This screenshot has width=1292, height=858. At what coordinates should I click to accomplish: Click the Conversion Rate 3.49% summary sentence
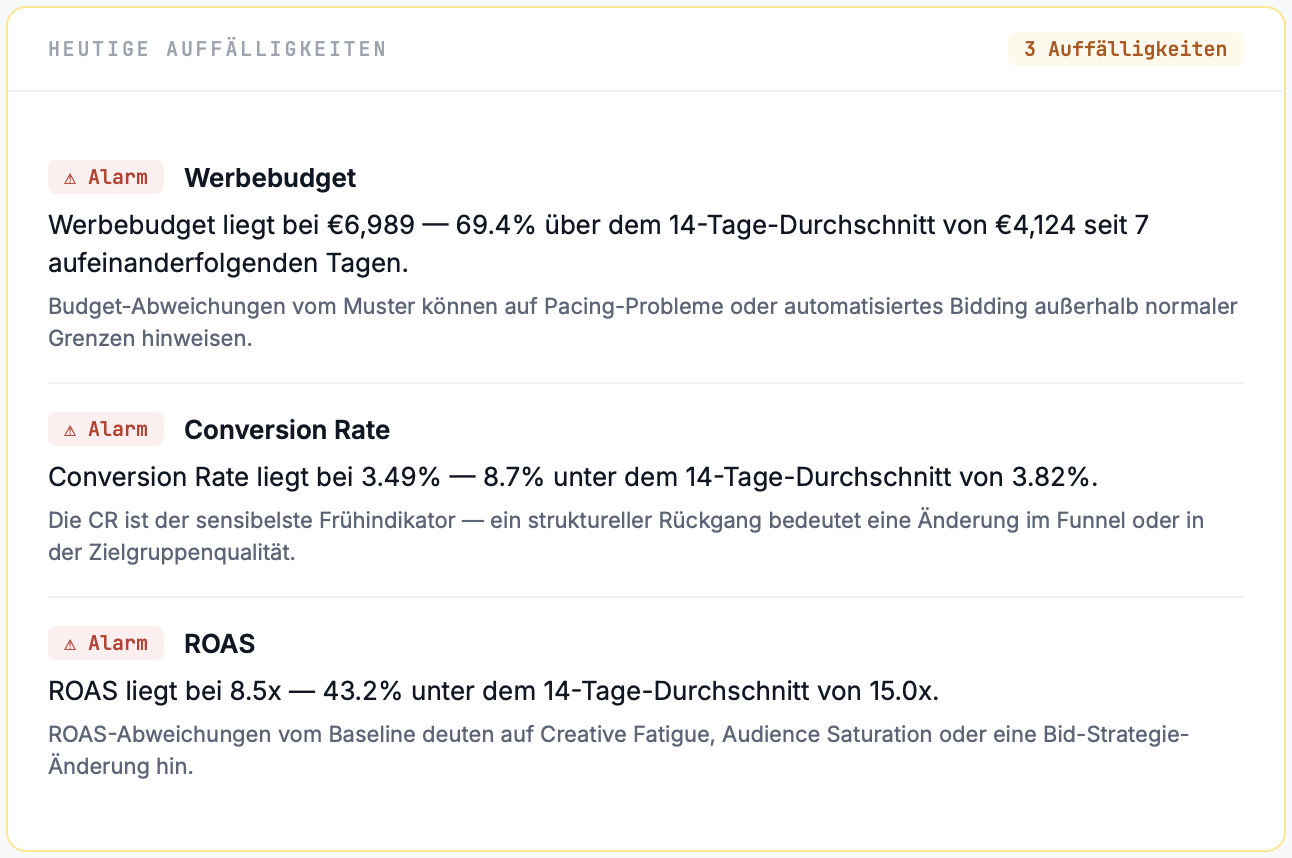(x=573, y=478)
